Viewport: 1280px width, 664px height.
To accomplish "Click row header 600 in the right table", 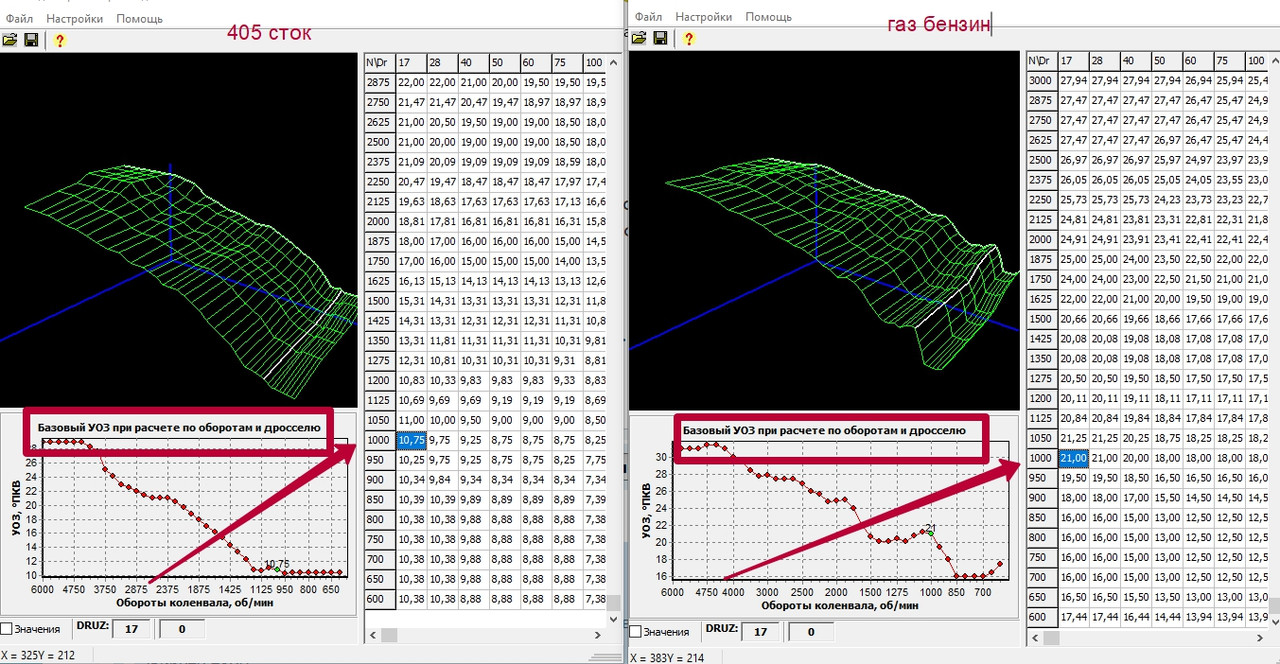I will (x=1042, y=616).
